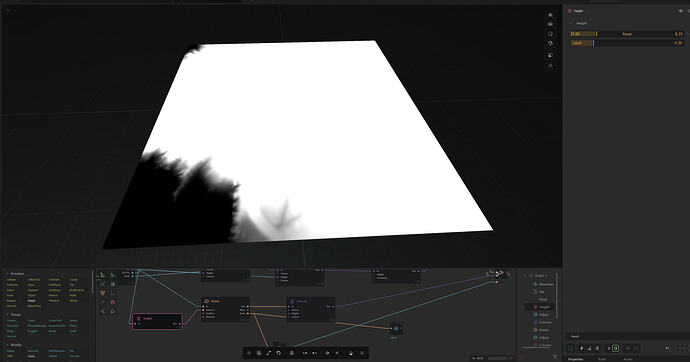Pick the Cellular primitive node
Screen dimensions: 690x362
point(11,280)
